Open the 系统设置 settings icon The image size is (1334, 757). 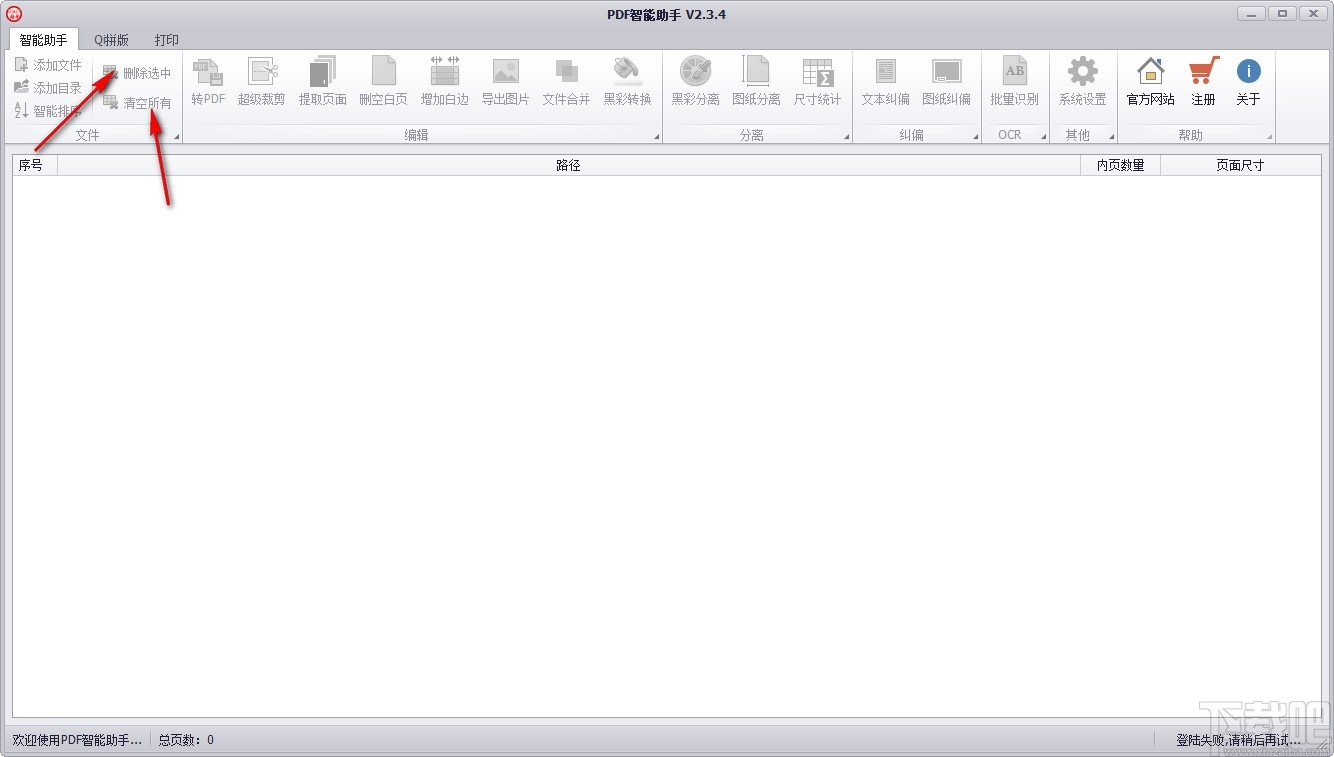click(1081, 82)
